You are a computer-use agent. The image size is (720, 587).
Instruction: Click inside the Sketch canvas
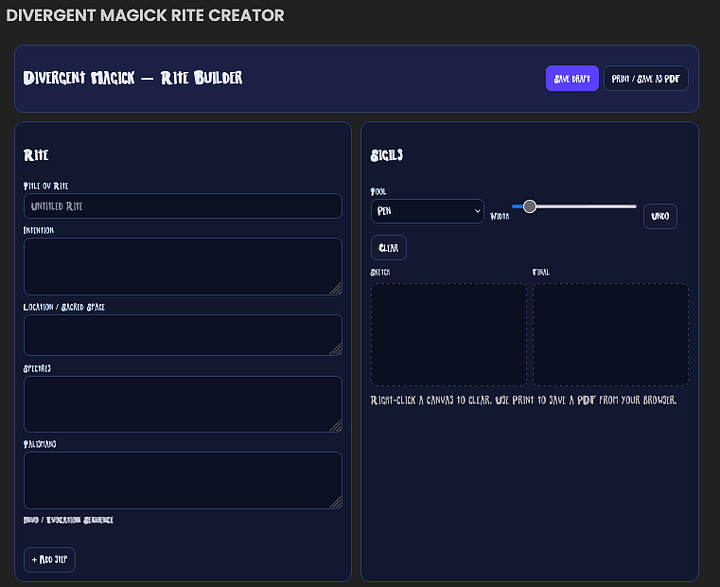pyautogui.click(x=449, y=334)
